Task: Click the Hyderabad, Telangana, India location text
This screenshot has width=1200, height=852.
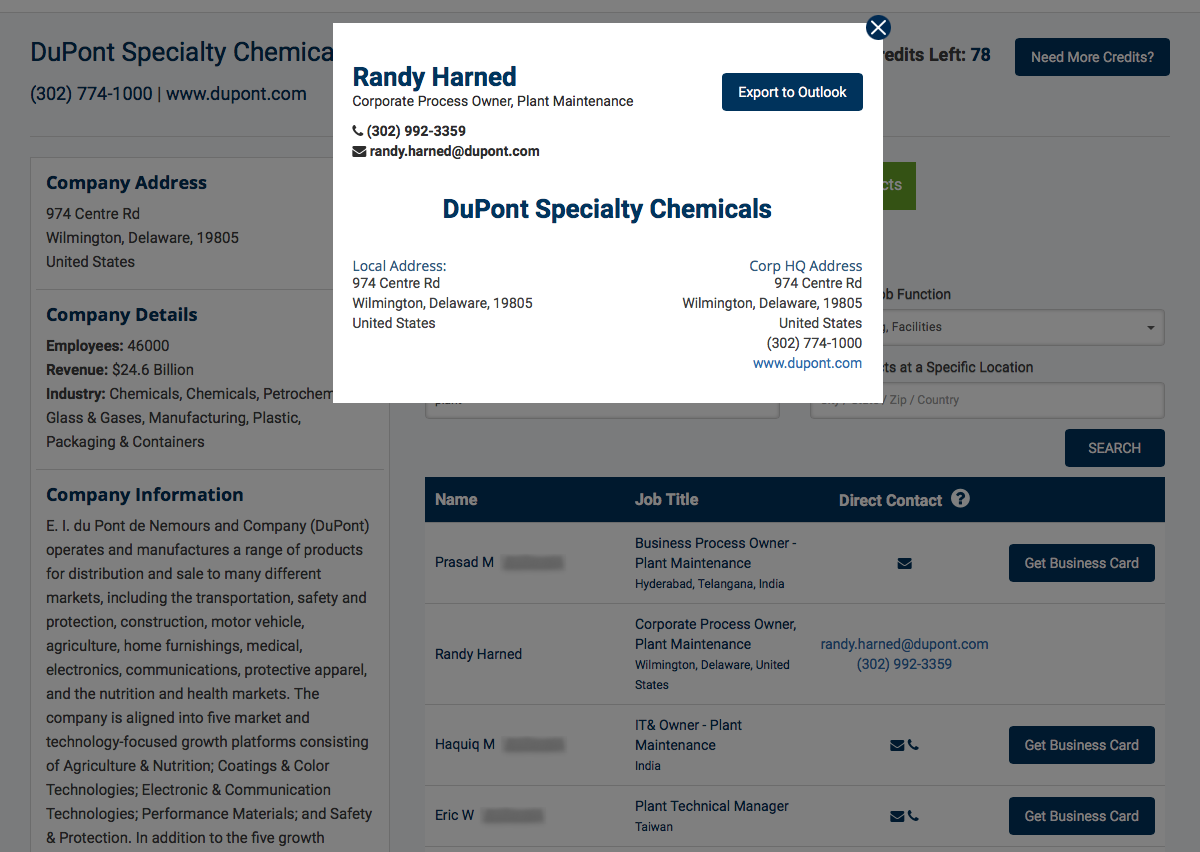Action: (x=710, y=584)
